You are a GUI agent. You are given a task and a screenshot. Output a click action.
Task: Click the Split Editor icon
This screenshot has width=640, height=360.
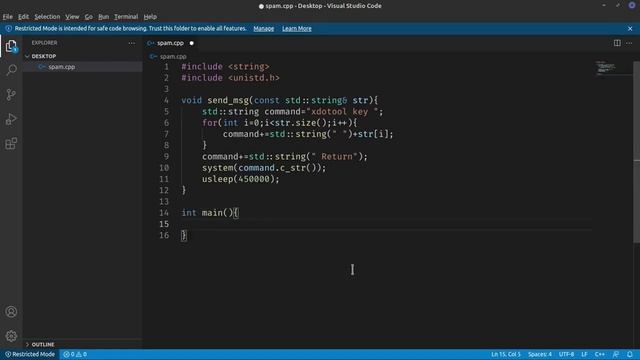click(617, 43)
